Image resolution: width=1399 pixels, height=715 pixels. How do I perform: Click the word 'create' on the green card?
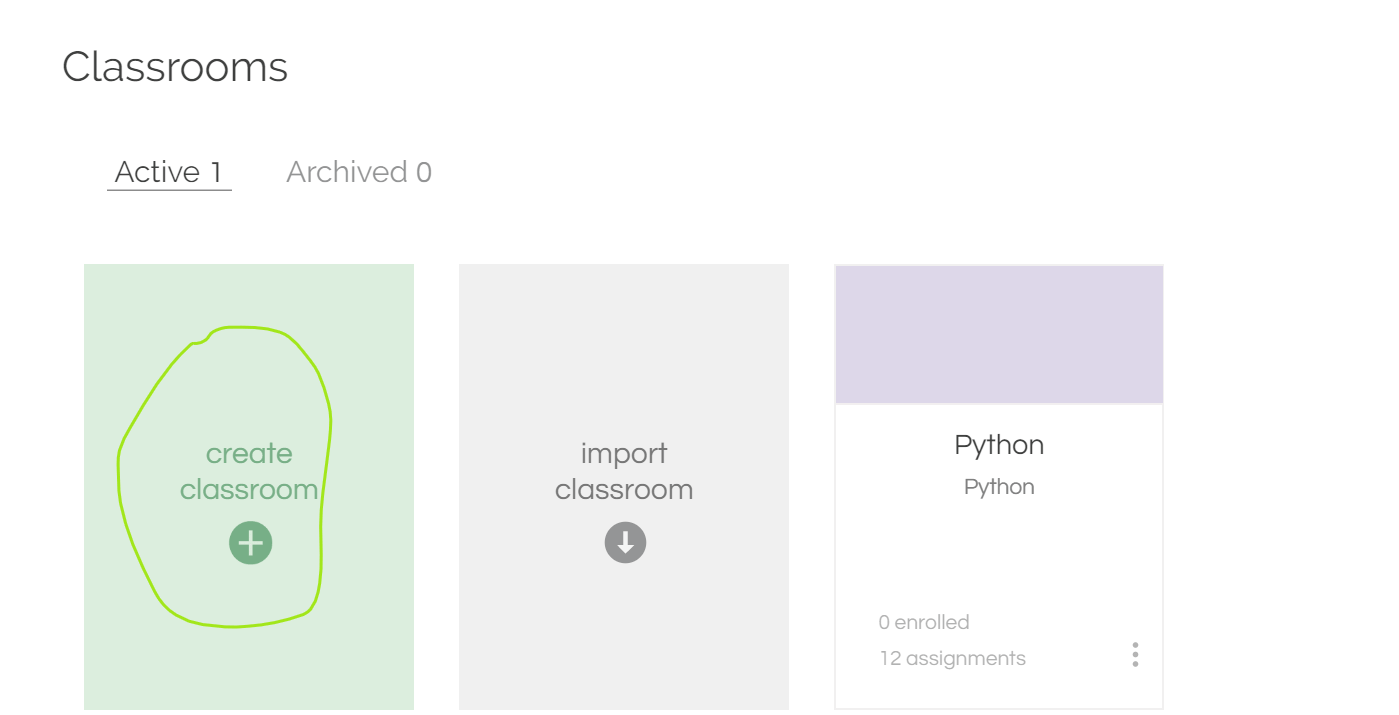pos(249,454)
